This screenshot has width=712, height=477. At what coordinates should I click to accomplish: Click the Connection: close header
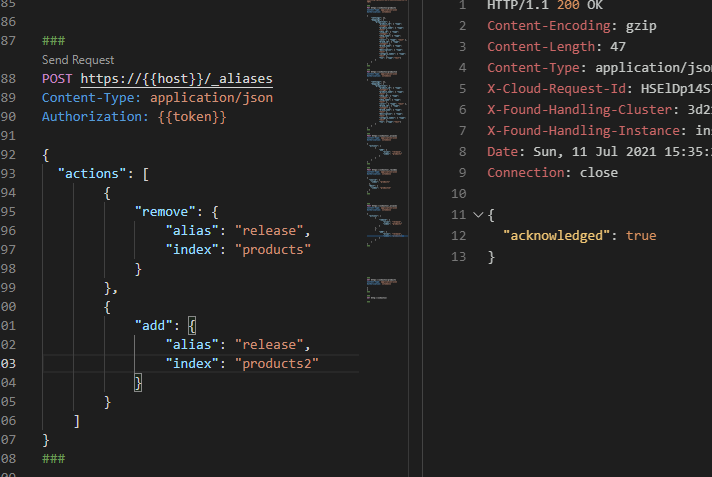[x=552, y=173]
